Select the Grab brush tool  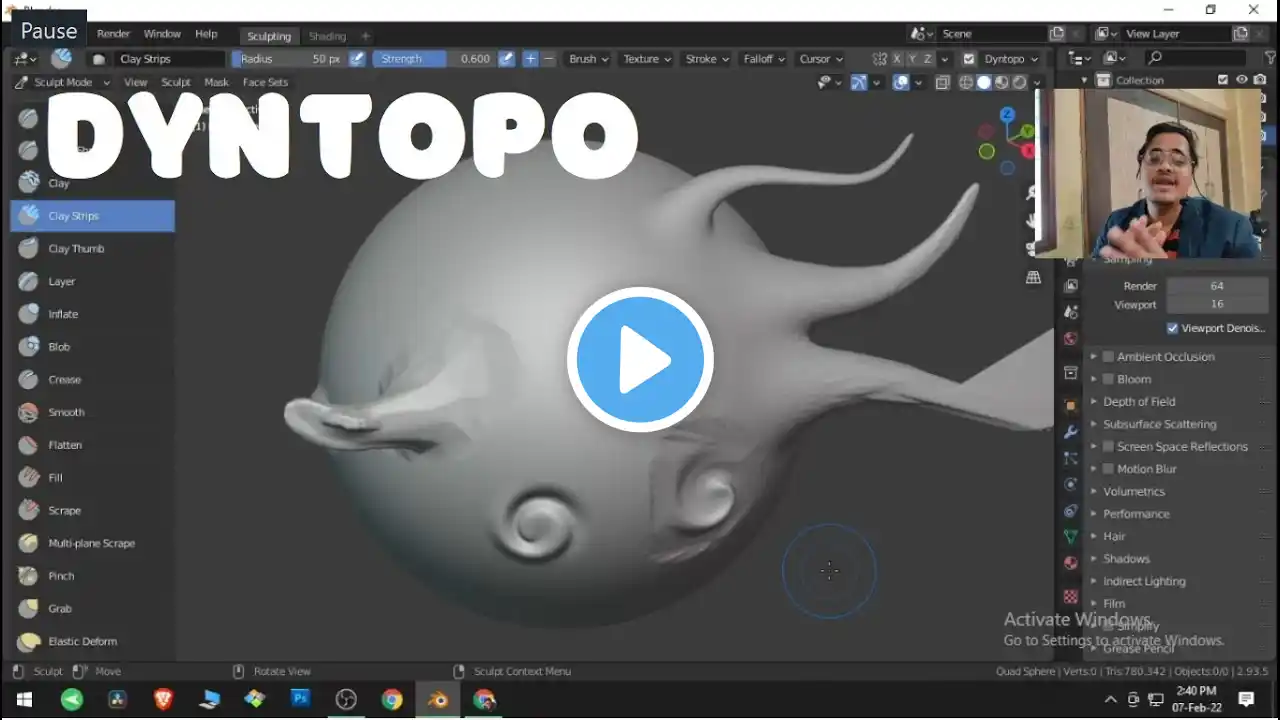pyautogui.click(x=60, y=609)
